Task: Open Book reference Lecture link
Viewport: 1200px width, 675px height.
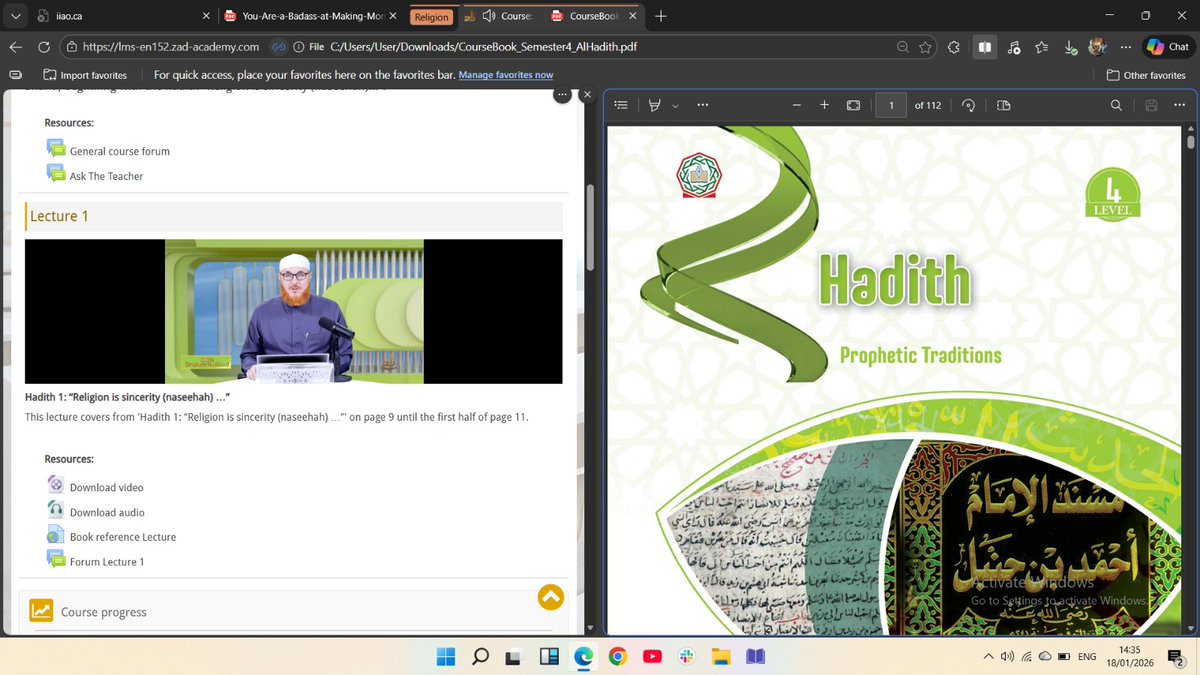Action: (123, 537)
